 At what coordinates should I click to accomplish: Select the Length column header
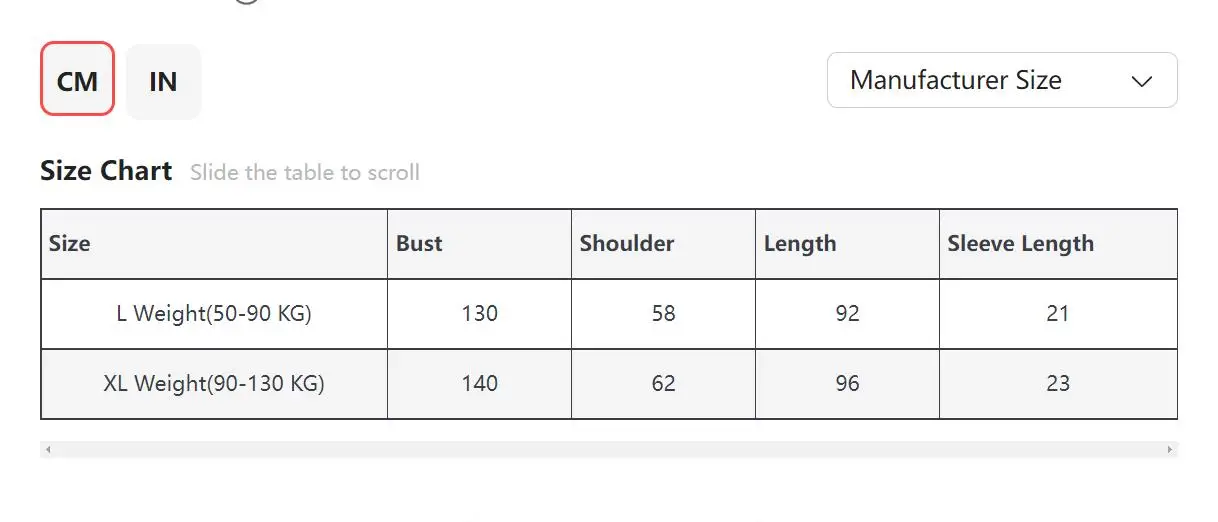click(800, 243)
